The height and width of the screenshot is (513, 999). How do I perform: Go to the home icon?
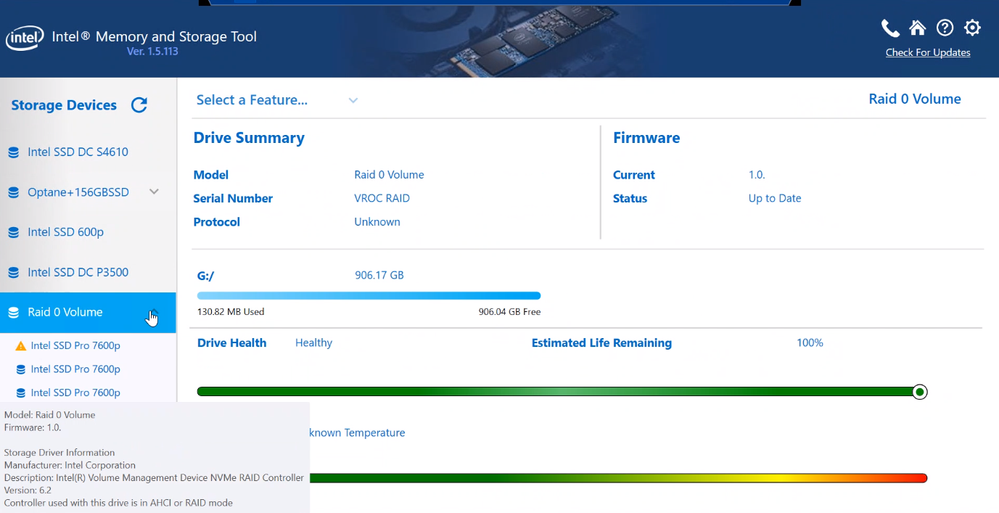coord(917,28)
